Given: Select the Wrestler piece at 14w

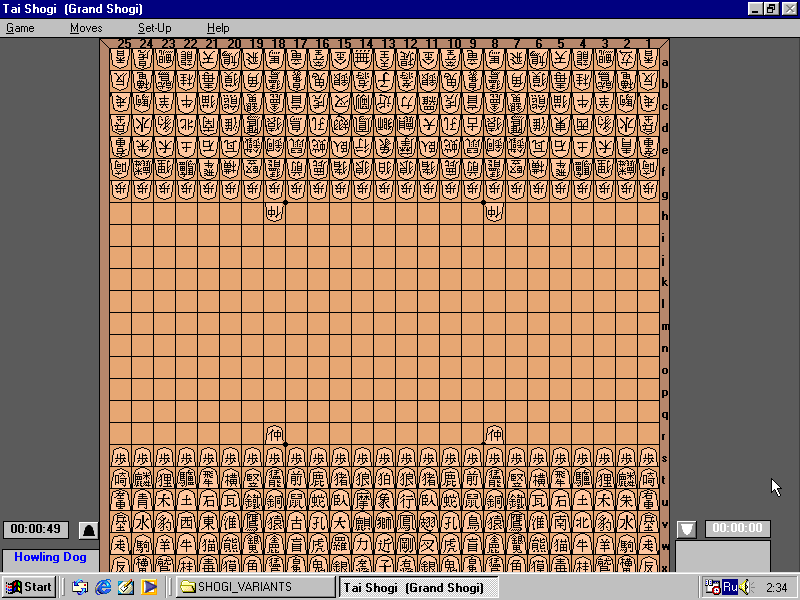Looking at the screenshot, I should coord(363,545).
